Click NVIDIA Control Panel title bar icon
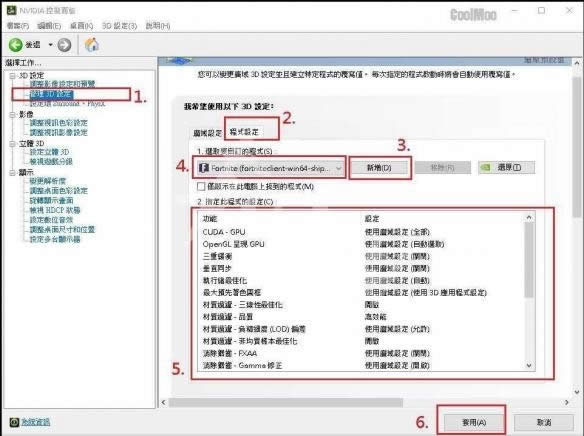This screenshot has width=584, height=436. point(12,10)
